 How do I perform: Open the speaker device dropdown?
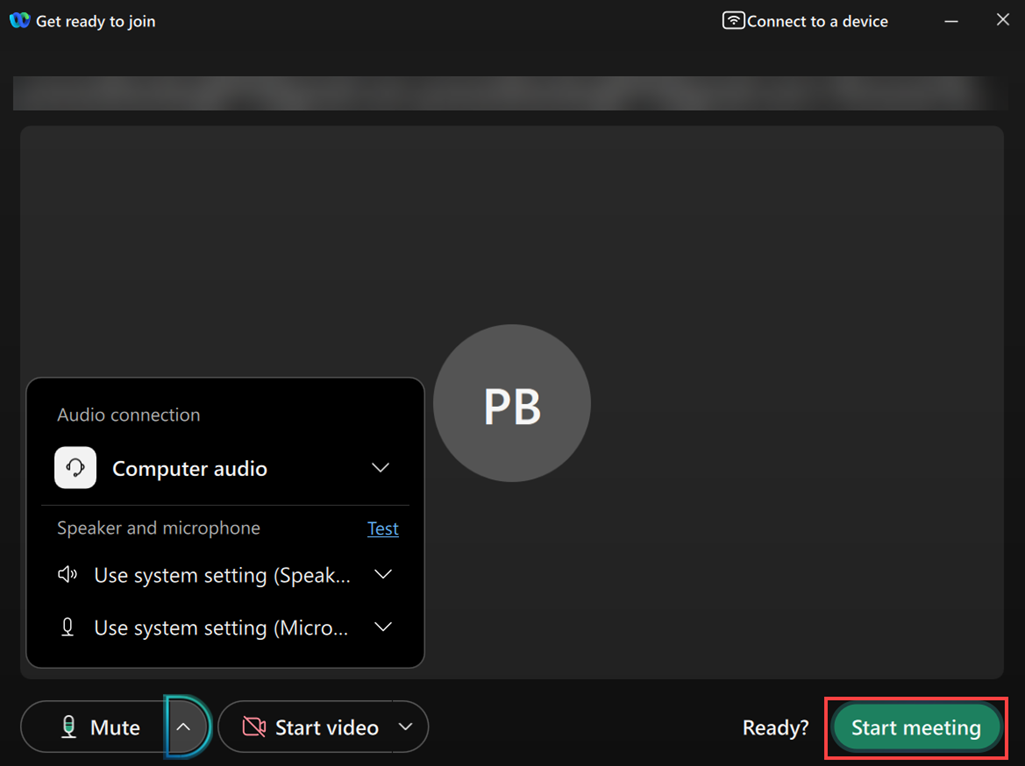(383, 574)
